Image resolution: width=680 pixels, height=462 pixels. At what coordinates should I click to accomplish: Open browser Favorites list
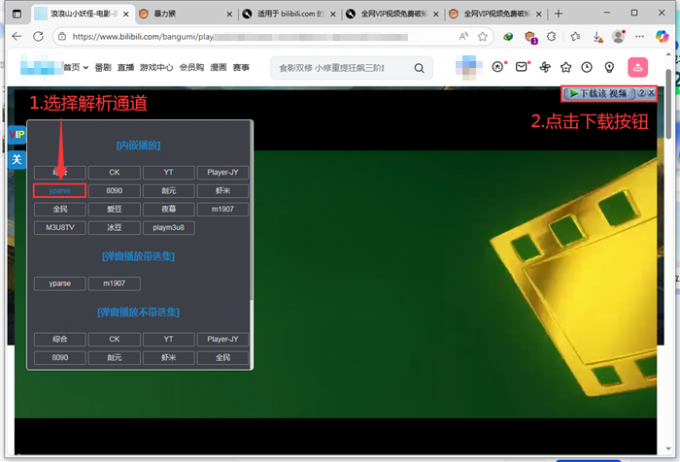click(x=575, y=37)
